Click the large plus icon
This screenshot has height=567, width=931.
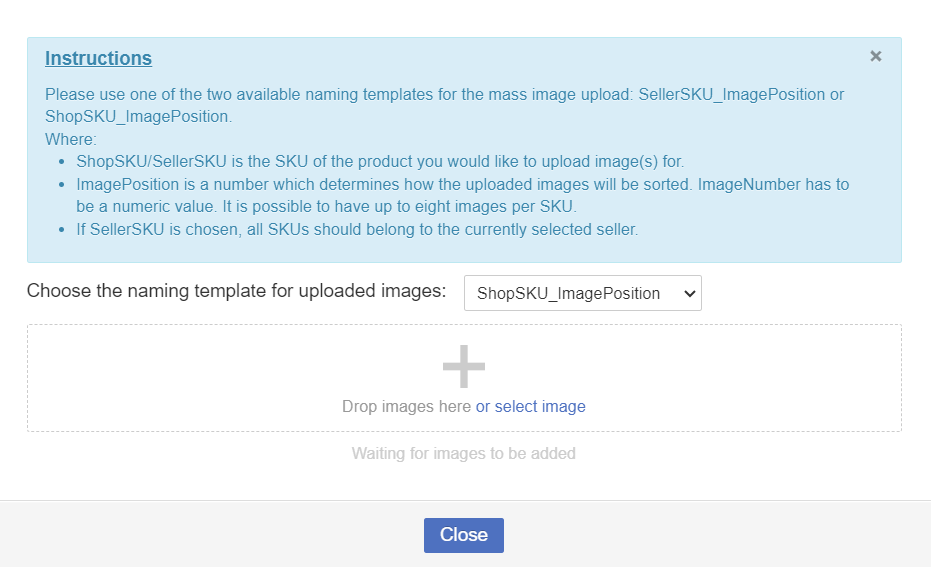464,367
